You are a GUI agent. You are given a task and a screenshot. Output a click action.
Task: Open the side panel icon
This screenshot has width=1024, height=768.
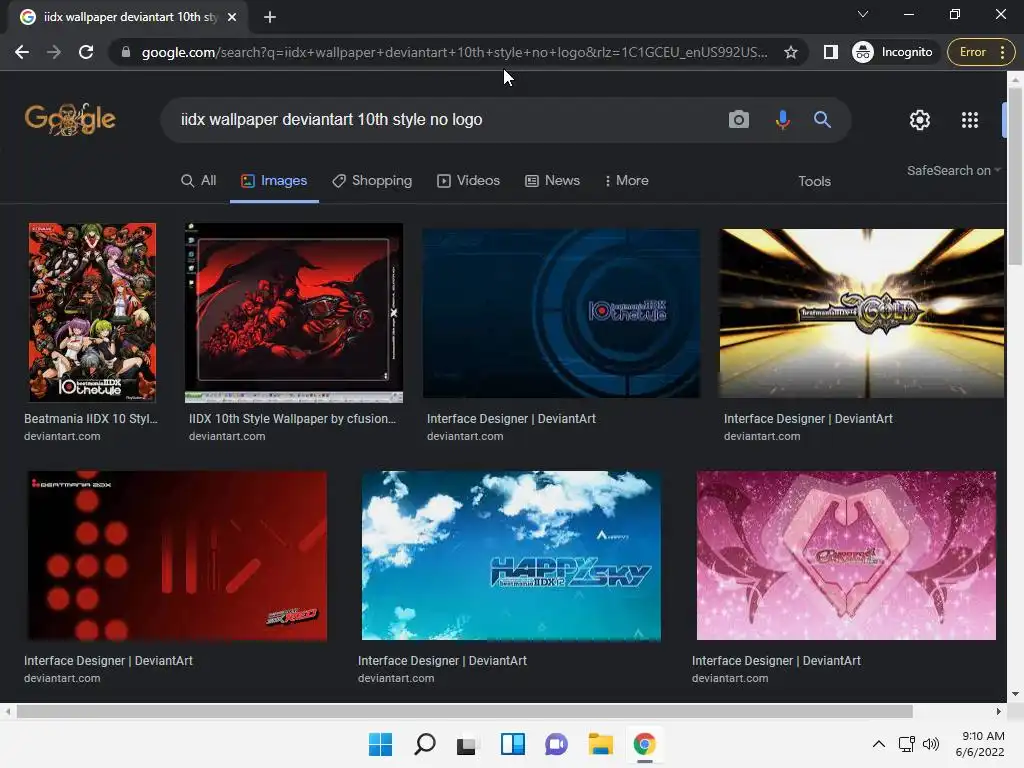[831, 52]
